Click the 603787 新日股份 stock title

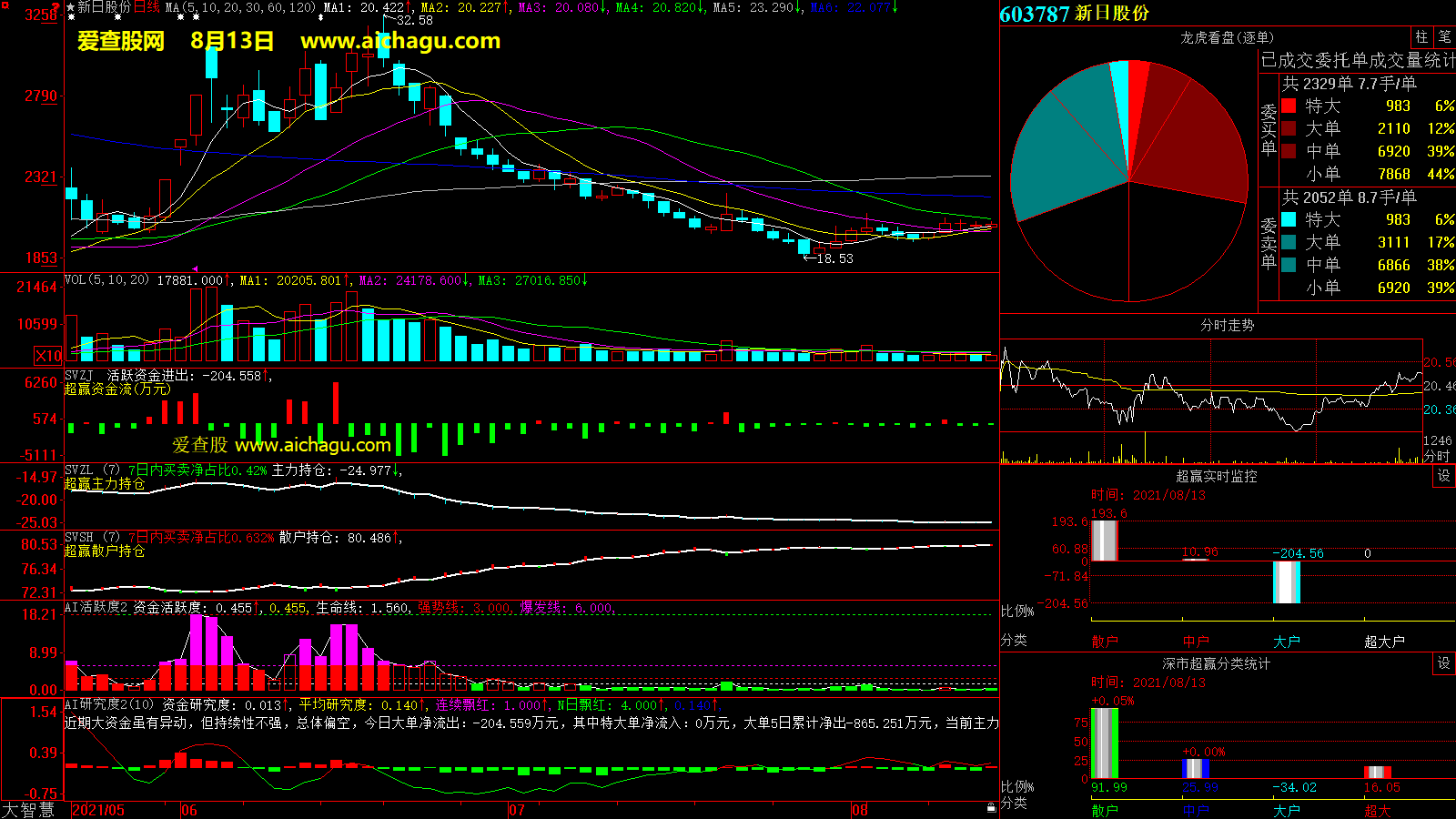pos(1074,14)
